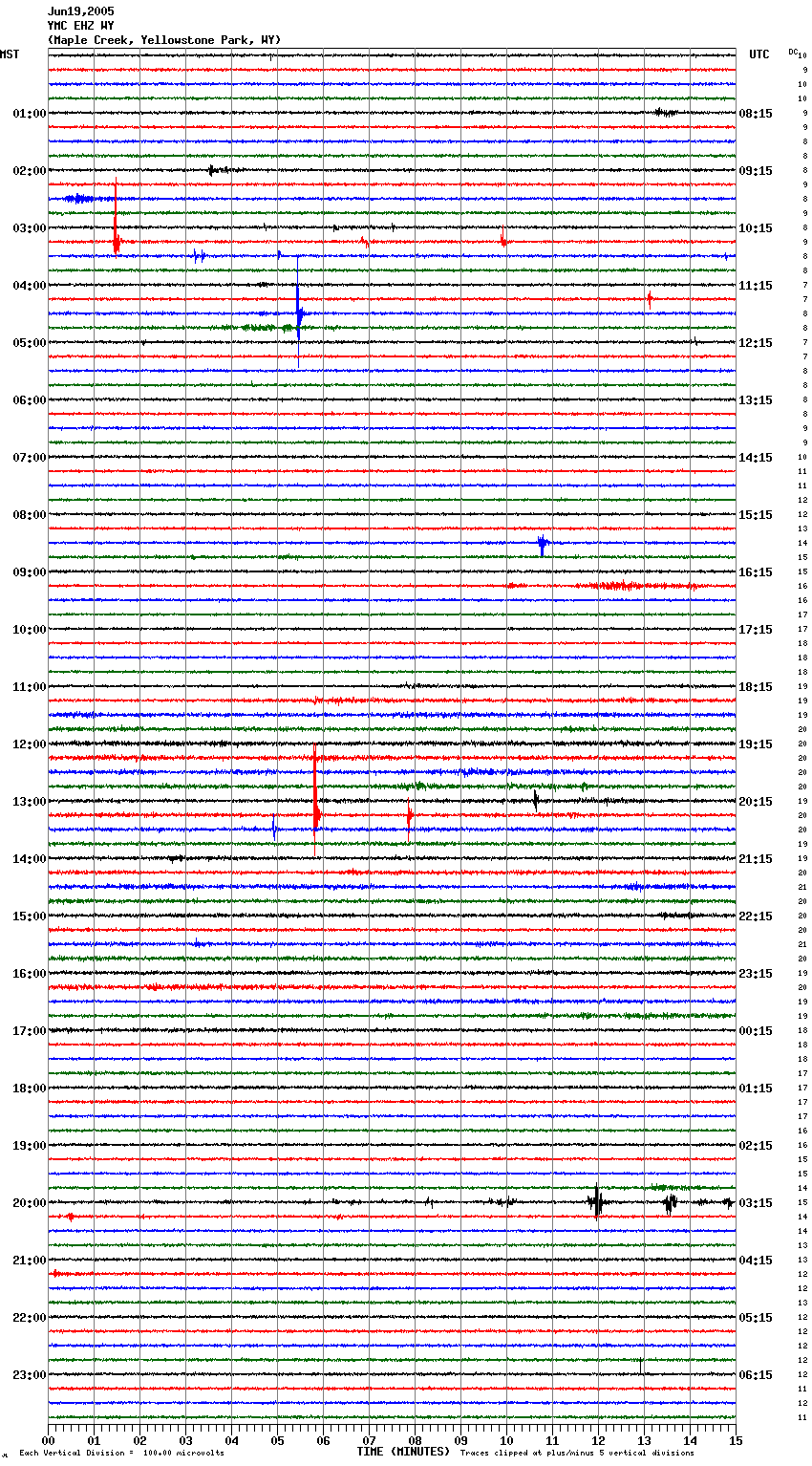Select the 12:00 MST time label
Viewport: 812px width, 1466px height.
click(29, 744)
